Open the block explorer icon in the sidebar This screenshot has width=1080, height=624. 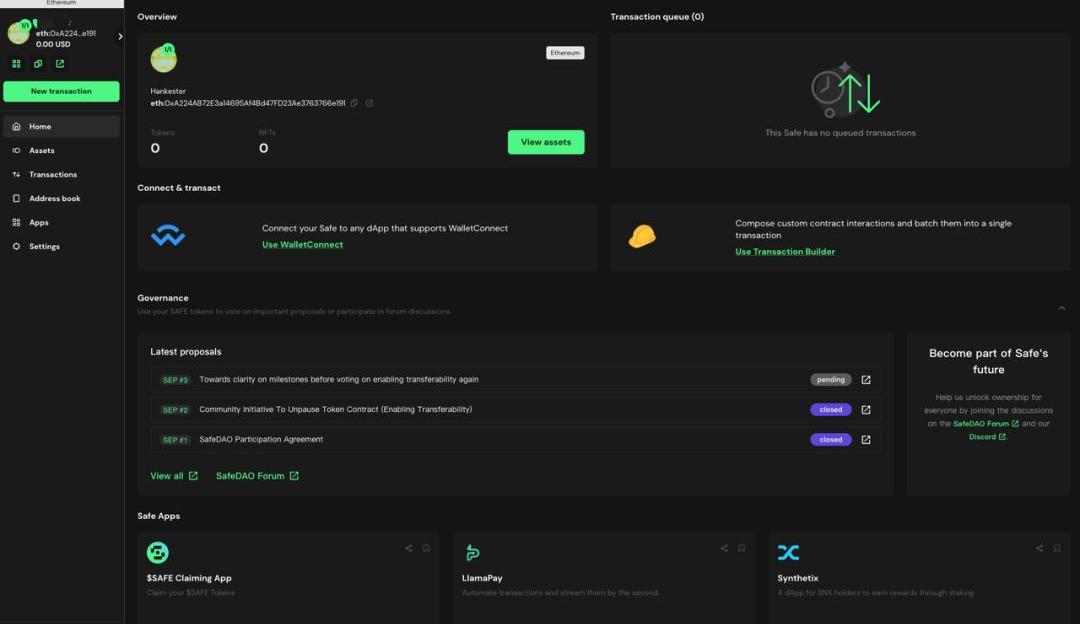pyautogui.click(x=60, y=63)
